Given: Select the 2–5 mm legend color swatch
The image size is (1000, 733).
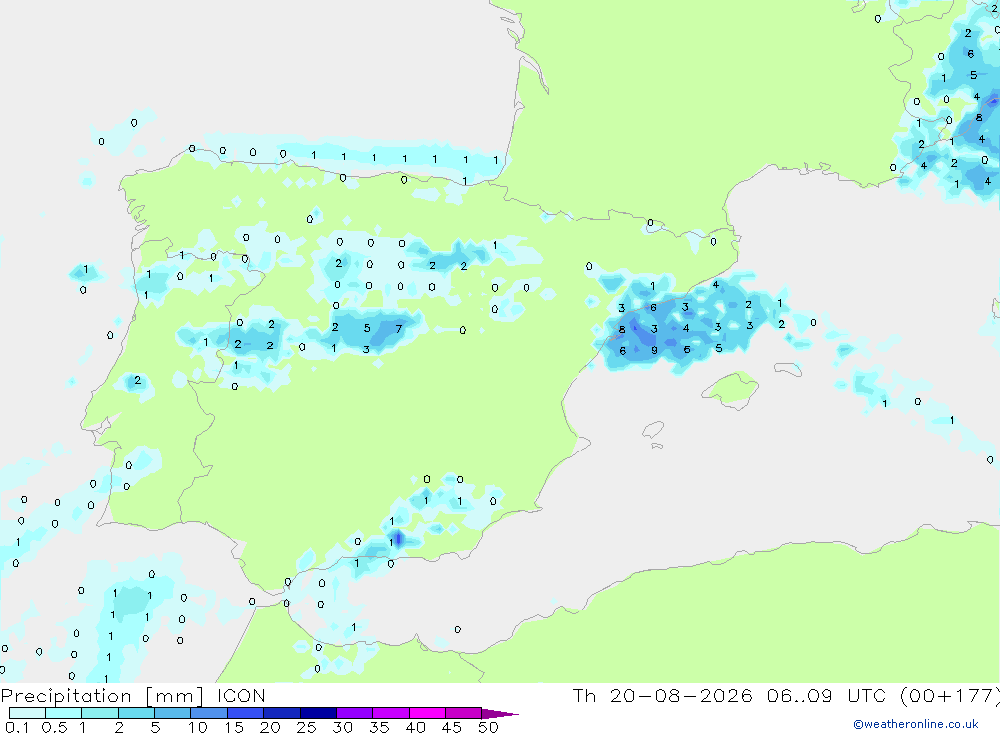Looking at the screenshot, I should point(136,713).
